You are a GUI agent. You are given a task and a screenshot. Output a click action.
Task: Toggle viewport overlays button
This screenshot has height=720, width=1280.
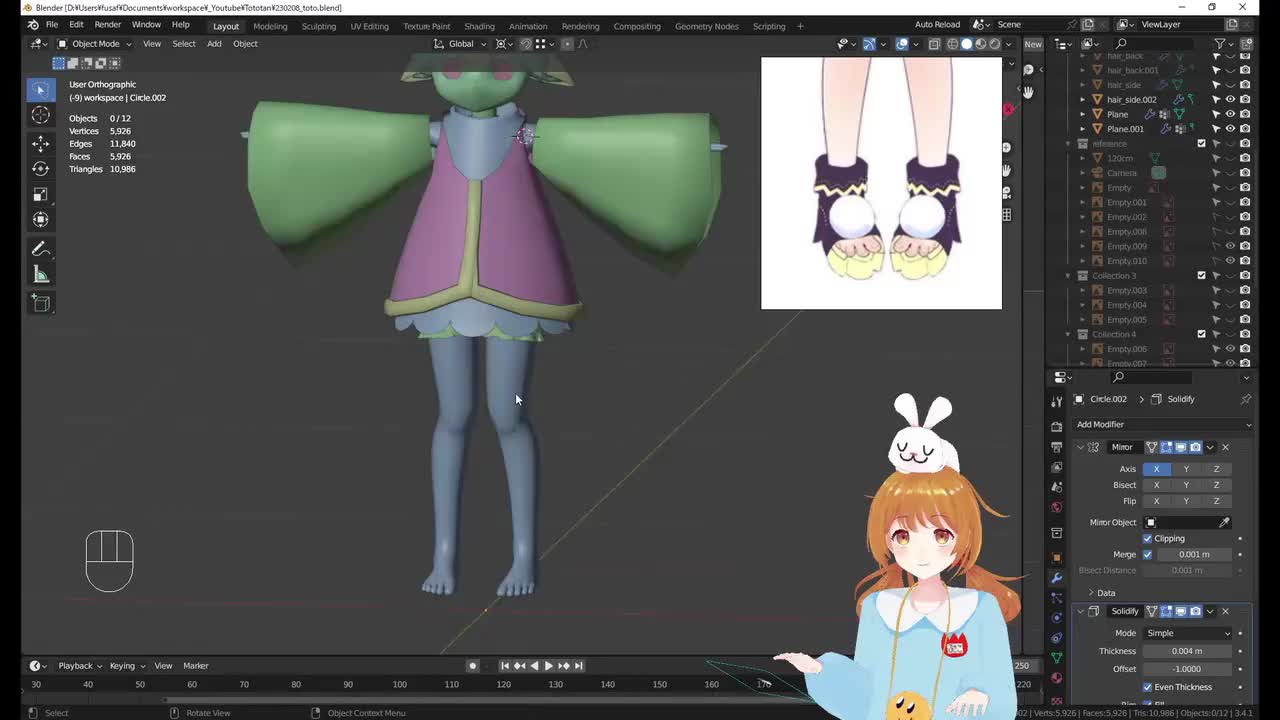pos(902,44)
